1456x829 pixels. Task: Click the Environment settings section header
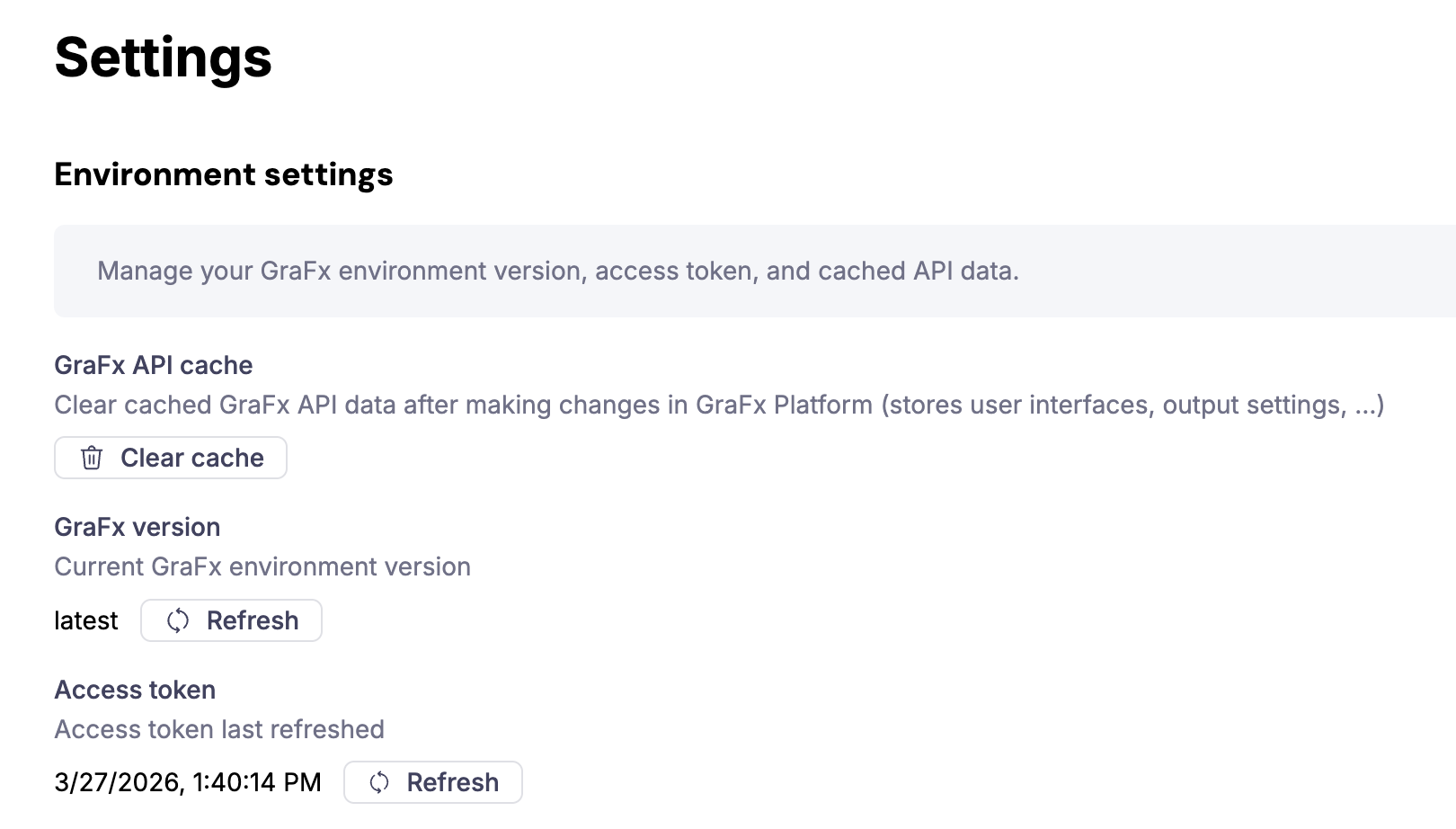click(x=224, y=174)
